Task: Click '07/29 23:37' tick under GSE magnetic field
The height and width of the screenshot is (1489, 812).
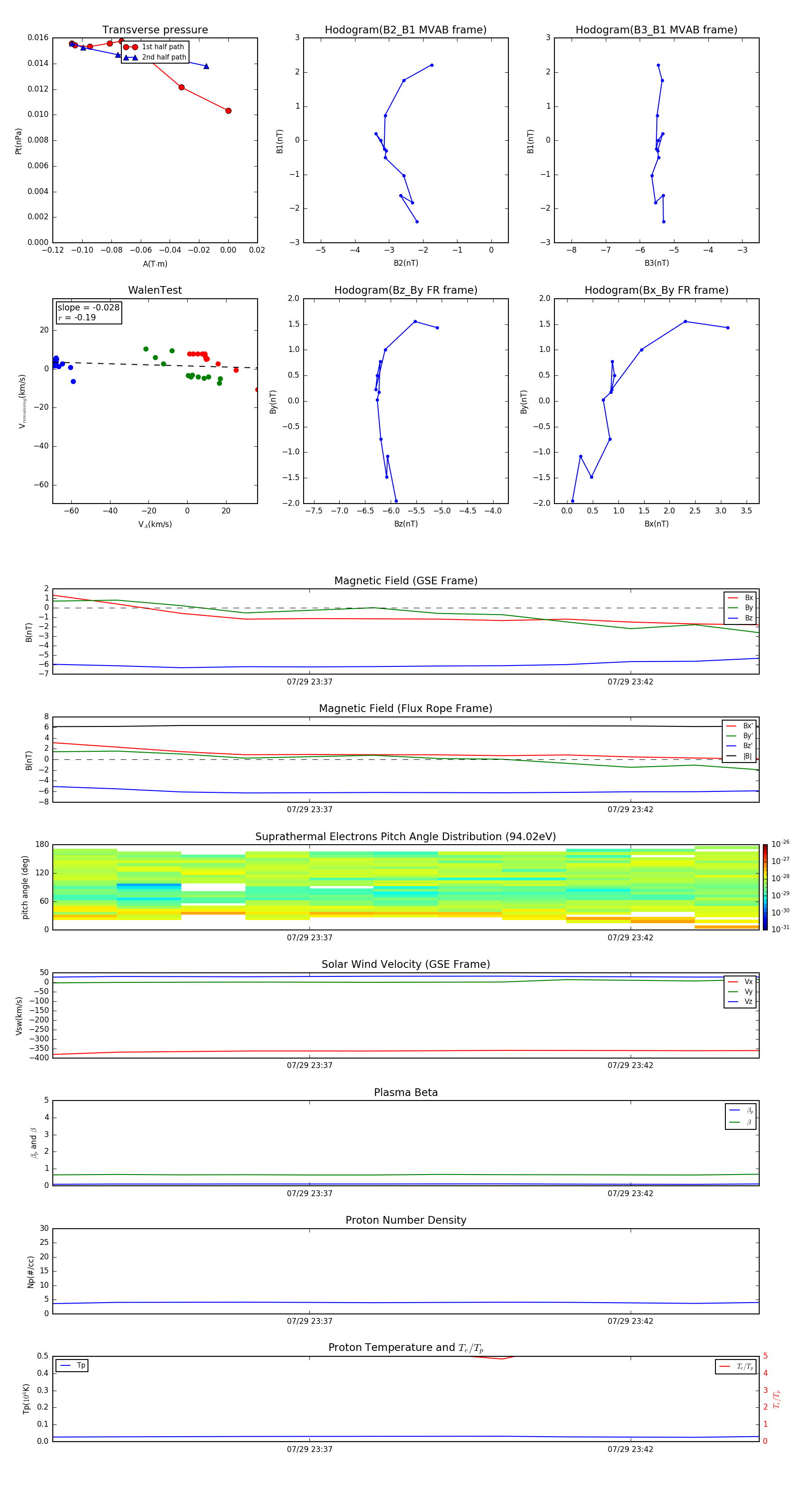Action: click(310, 682)
